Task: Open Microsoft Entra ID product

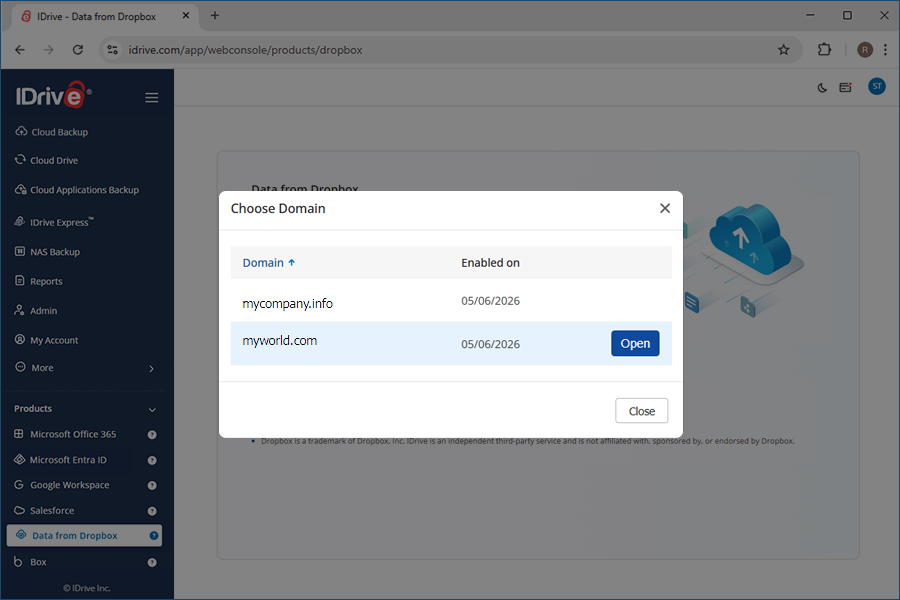Action: tap(68, 460)
